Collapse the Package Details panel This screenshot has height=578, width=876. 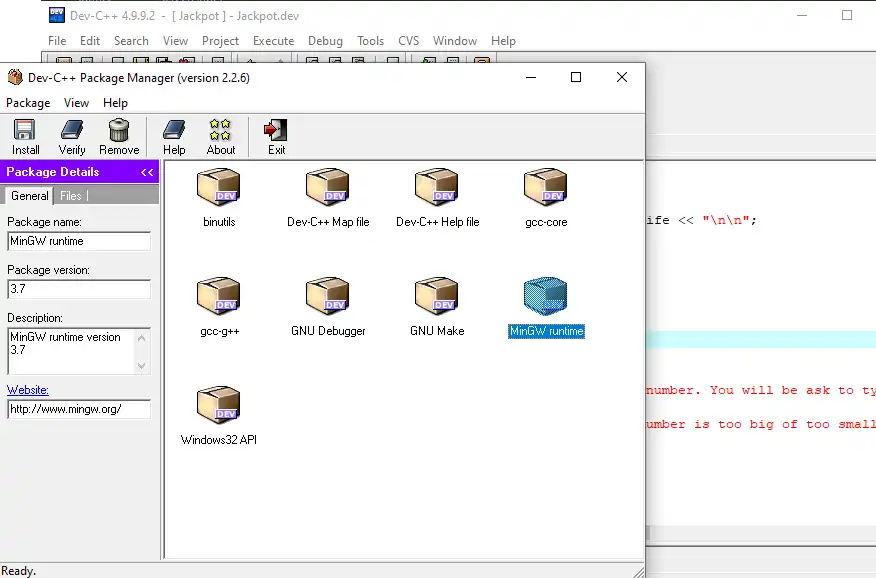(x=146, y=171)
